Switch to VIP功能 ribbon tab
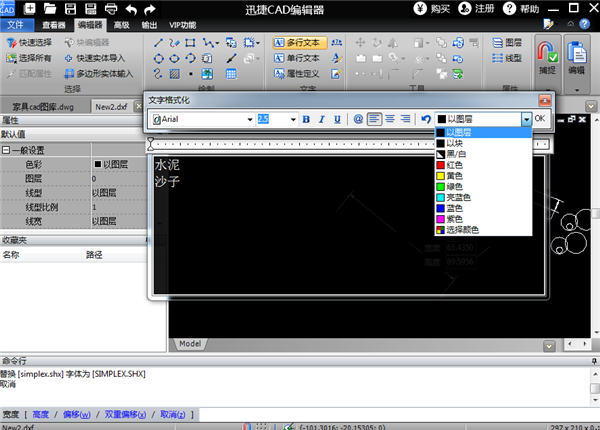 (183, 25)
